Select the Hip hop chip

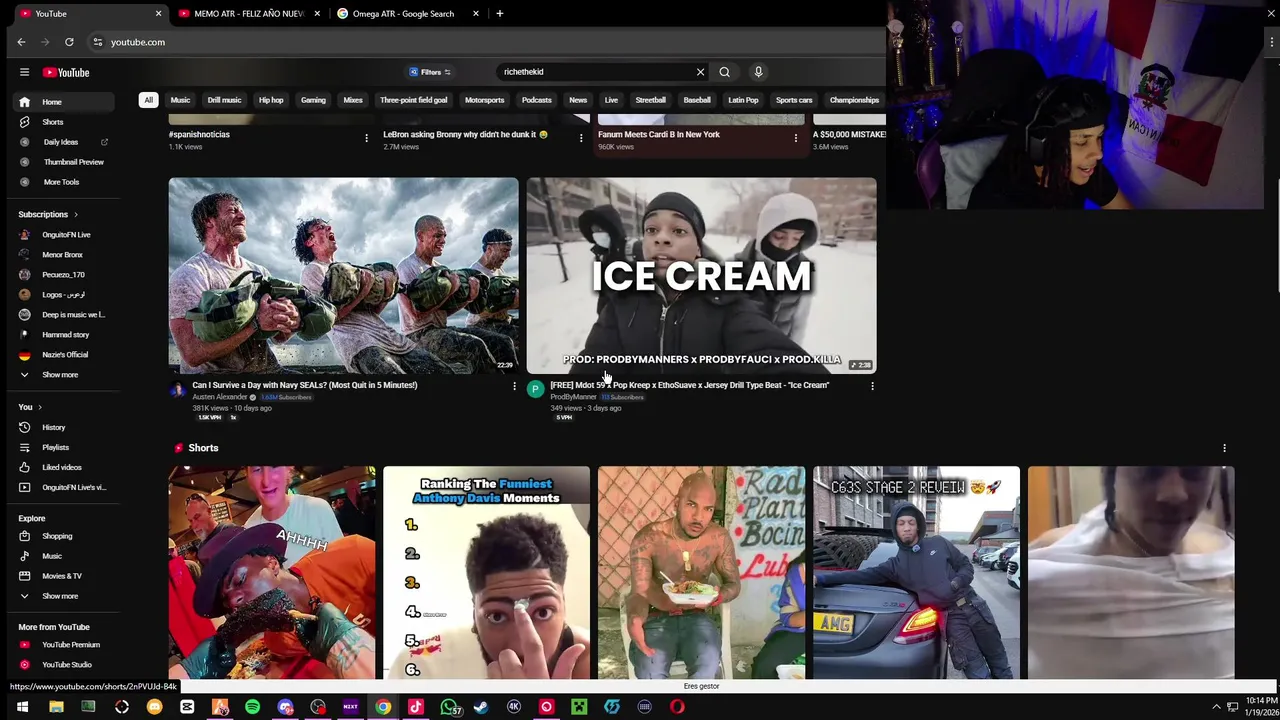tap(271, 100)
